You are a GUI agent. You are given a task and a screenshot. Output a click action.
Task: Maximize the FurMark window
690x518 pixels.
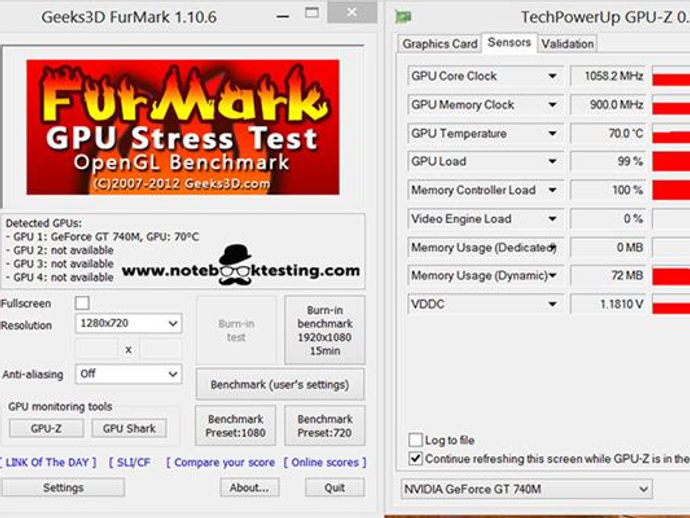tap(312, 13)
